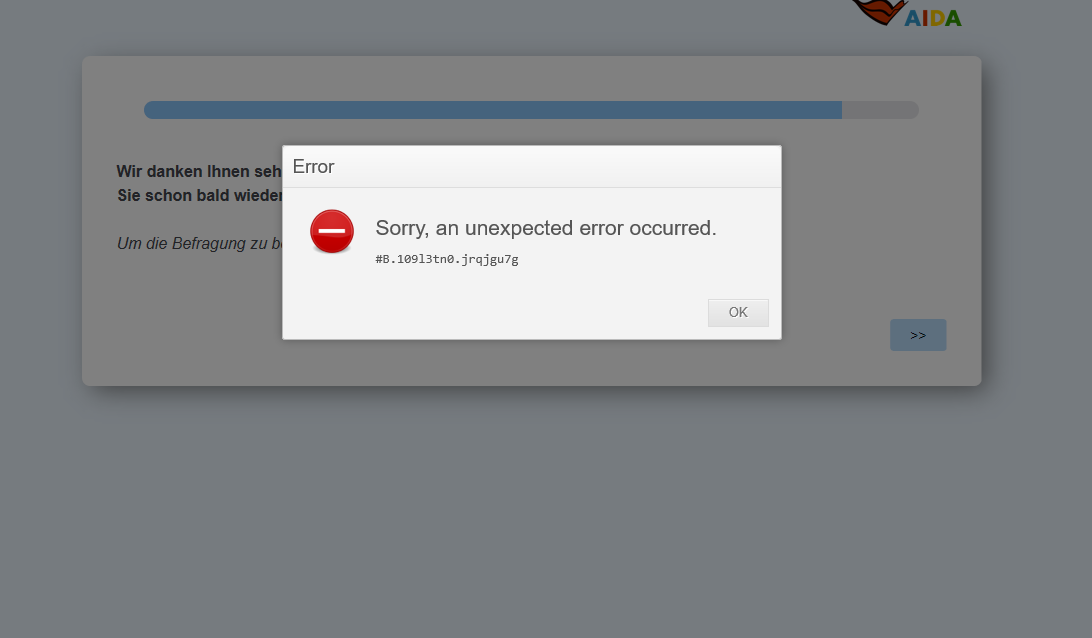The width and height of the screenshot is (1092, 638).
Task: Click the AIDA kiss-mouth logo graphic
Action: pos(879,11)
